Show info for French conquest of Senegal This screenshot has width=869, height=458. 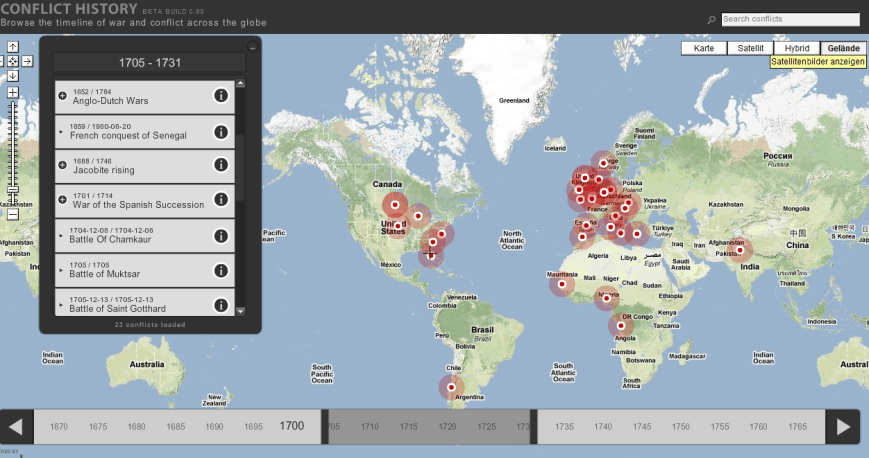221,131
